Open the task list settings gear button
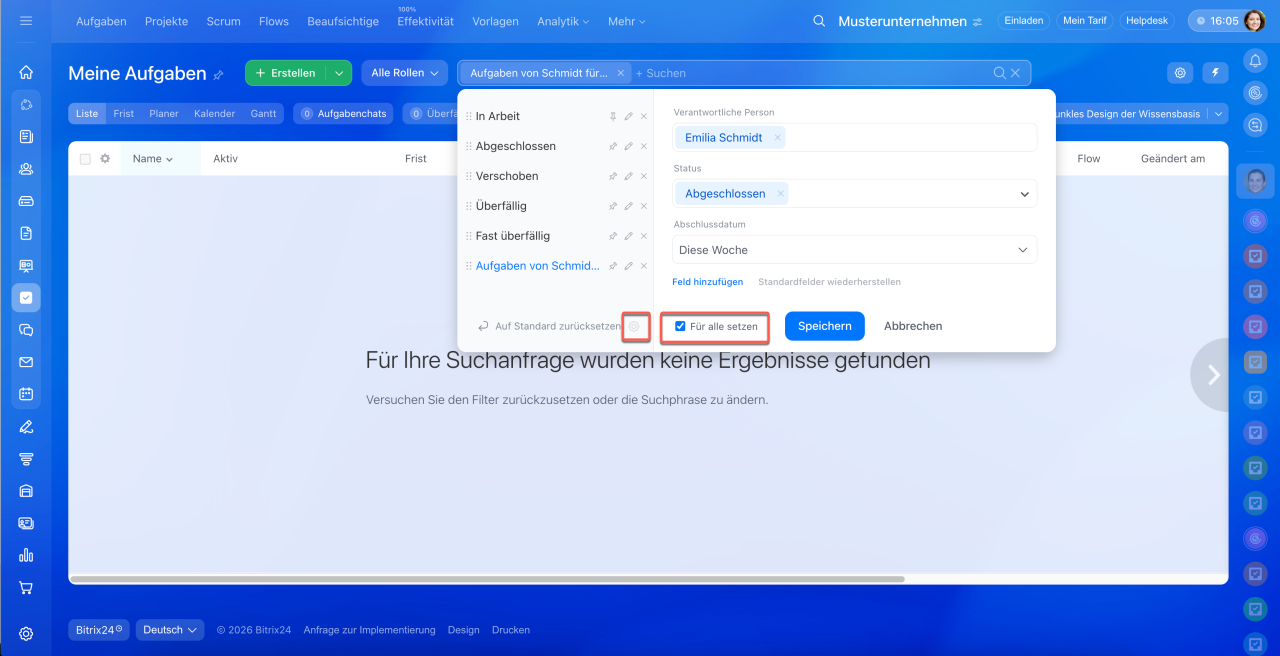Viewport: 1280px width, 656px height. pos(1181,73)
